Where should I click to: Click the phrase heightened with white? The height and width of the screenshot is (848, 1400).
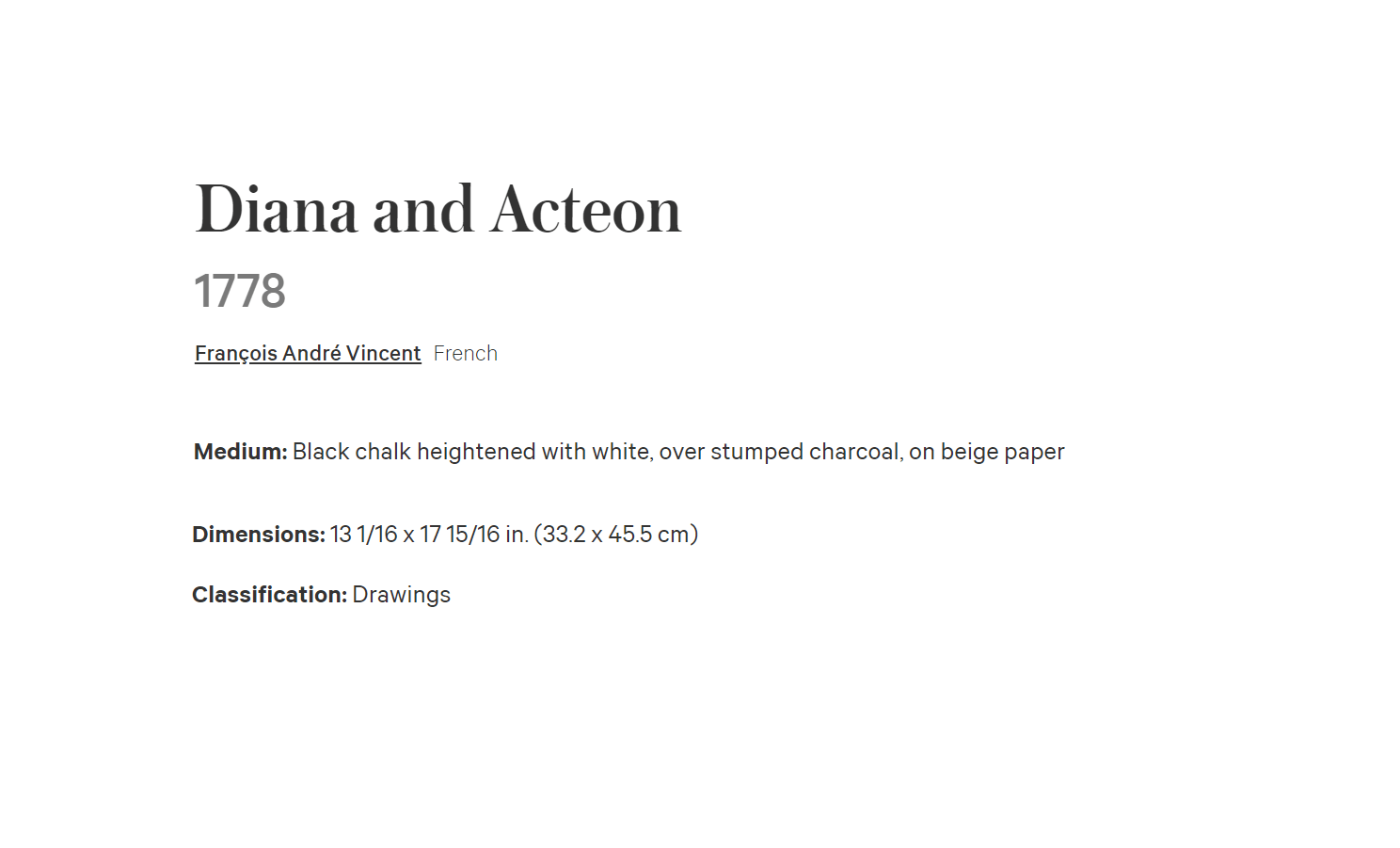[533, 452]
